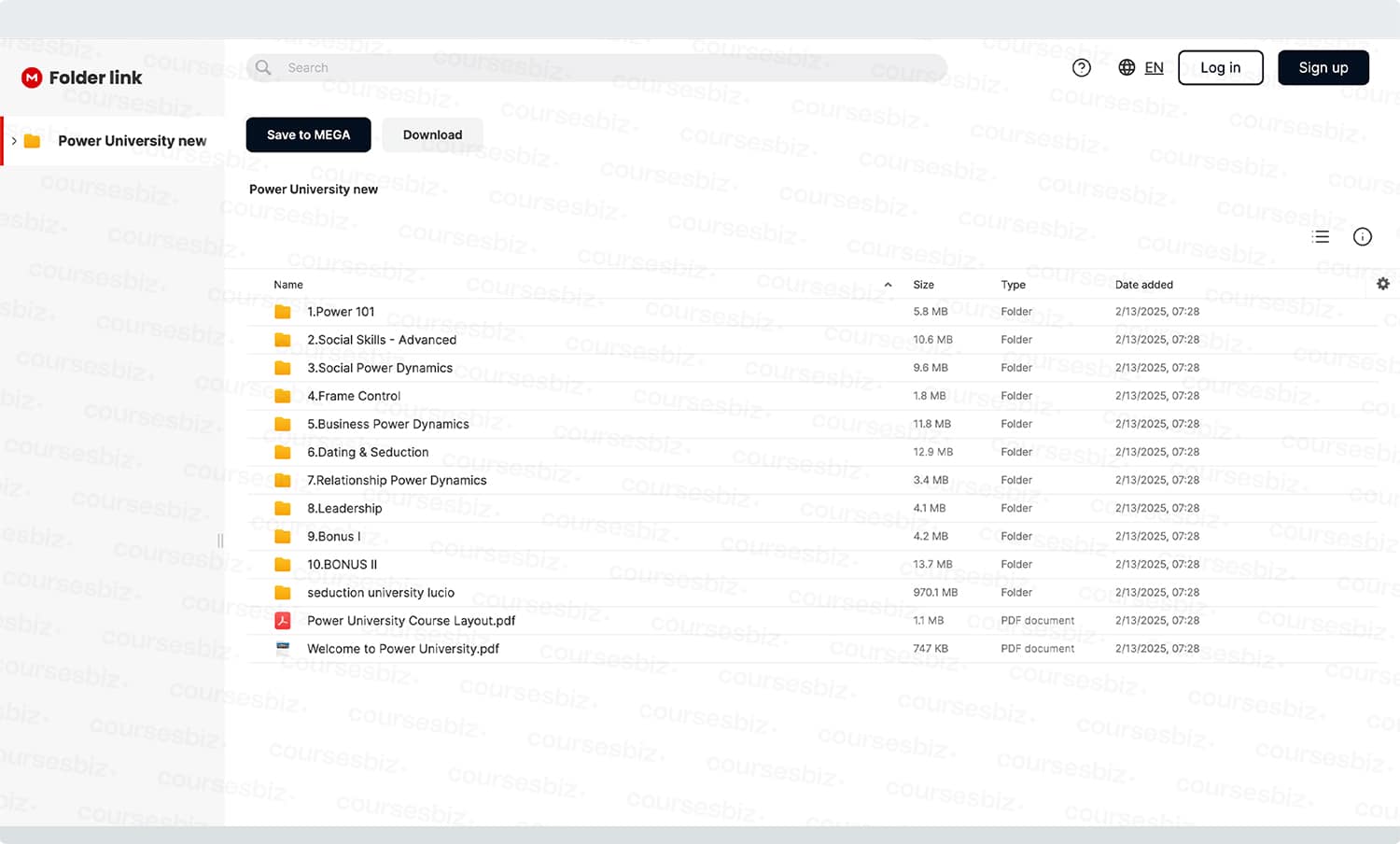Sort by Date added column header

point(1144,285)
